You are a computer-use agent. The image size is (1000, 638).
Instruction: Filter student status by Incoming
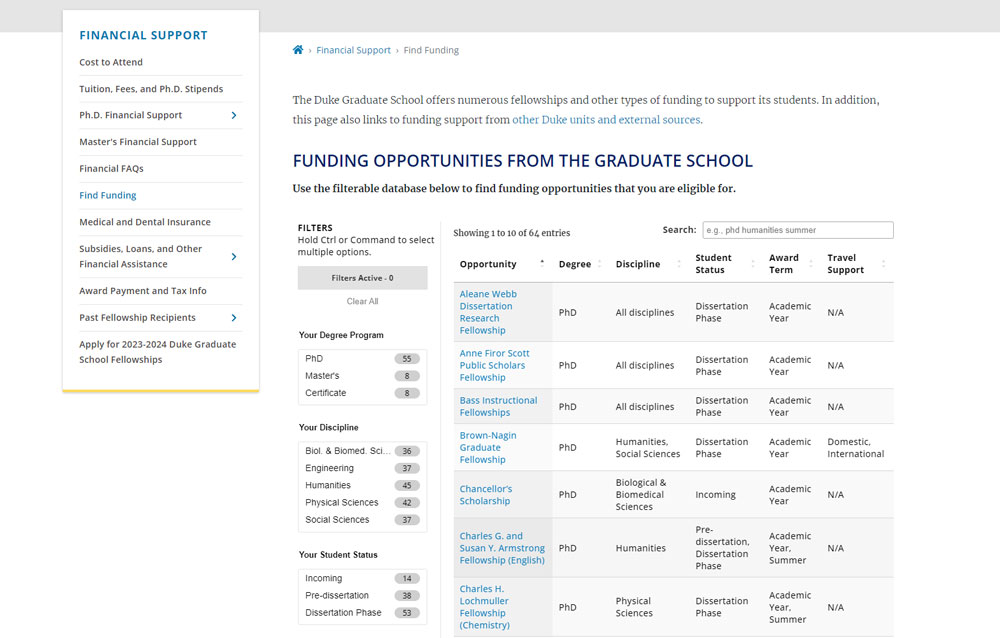(x=362, y=579)
